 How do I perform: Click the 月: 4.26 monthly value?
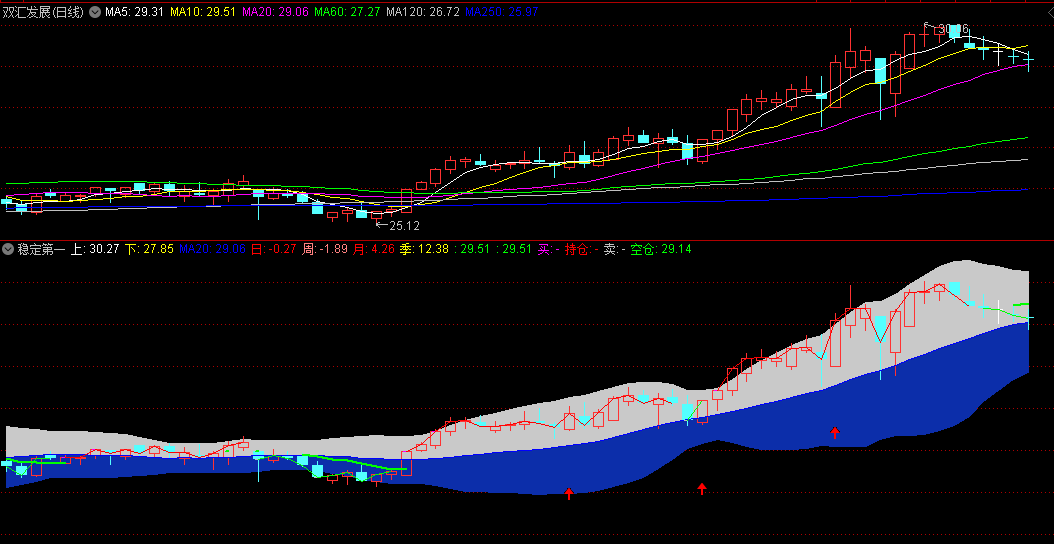click(x=374, y=249)
